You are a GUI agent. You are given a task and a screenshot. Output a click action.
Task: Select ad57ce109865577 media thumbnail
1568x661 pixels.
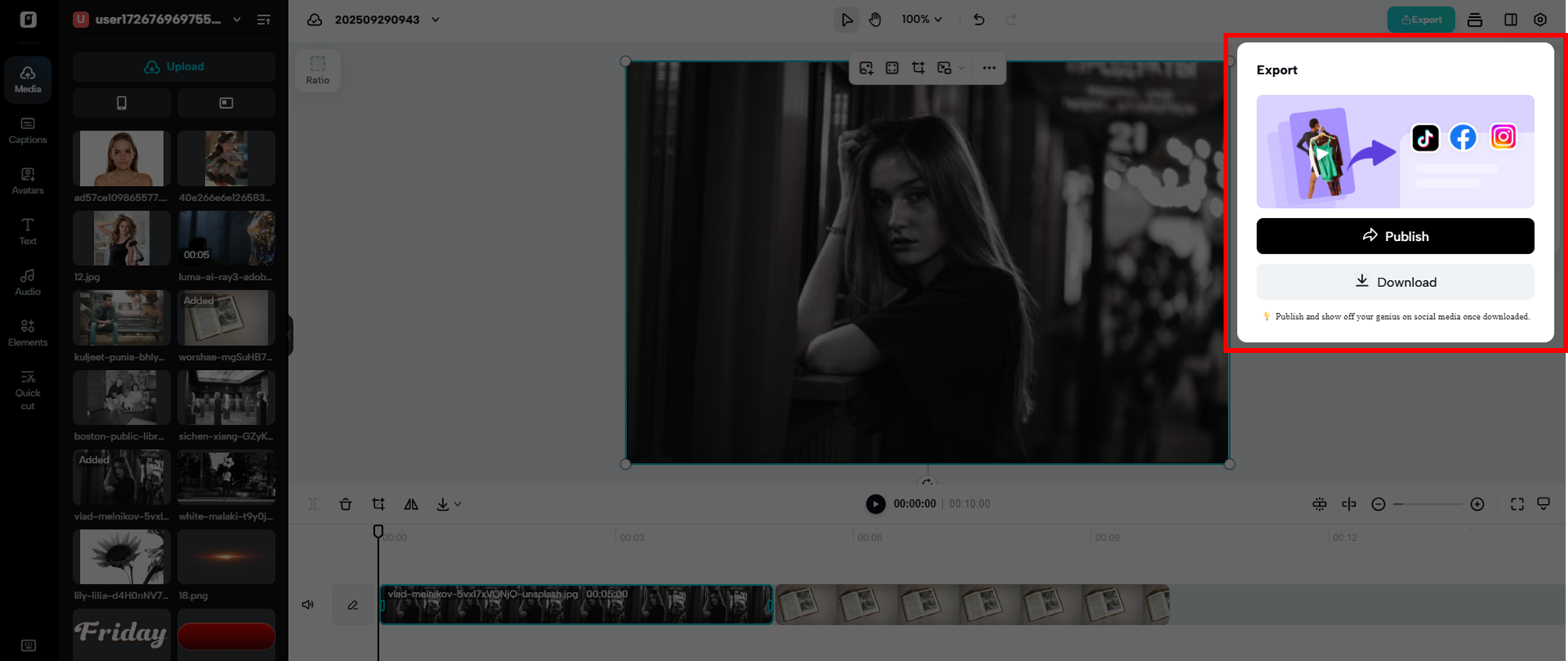121,159
